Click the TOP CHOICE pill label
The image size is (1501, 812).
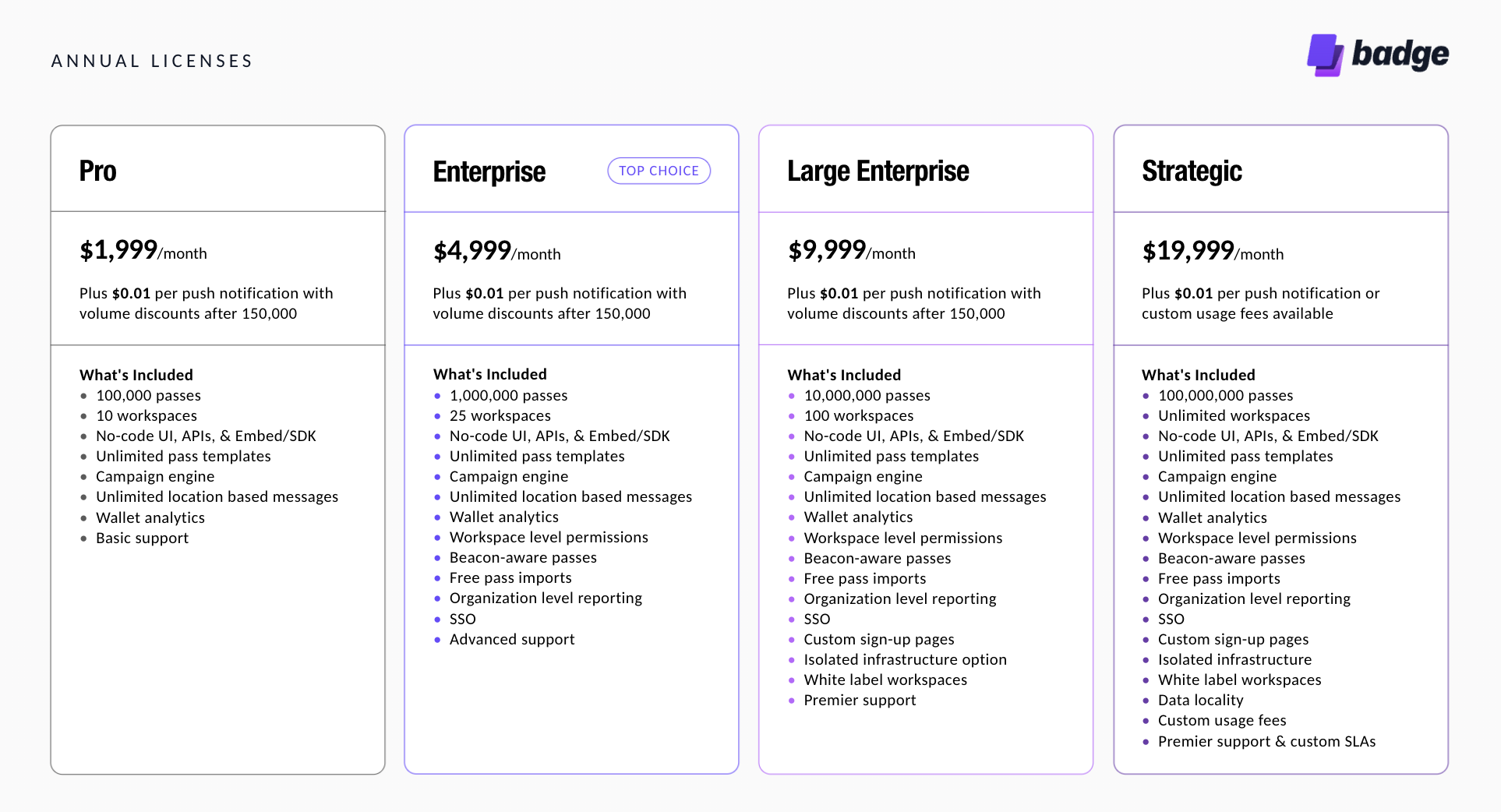[x=659, y=171]
